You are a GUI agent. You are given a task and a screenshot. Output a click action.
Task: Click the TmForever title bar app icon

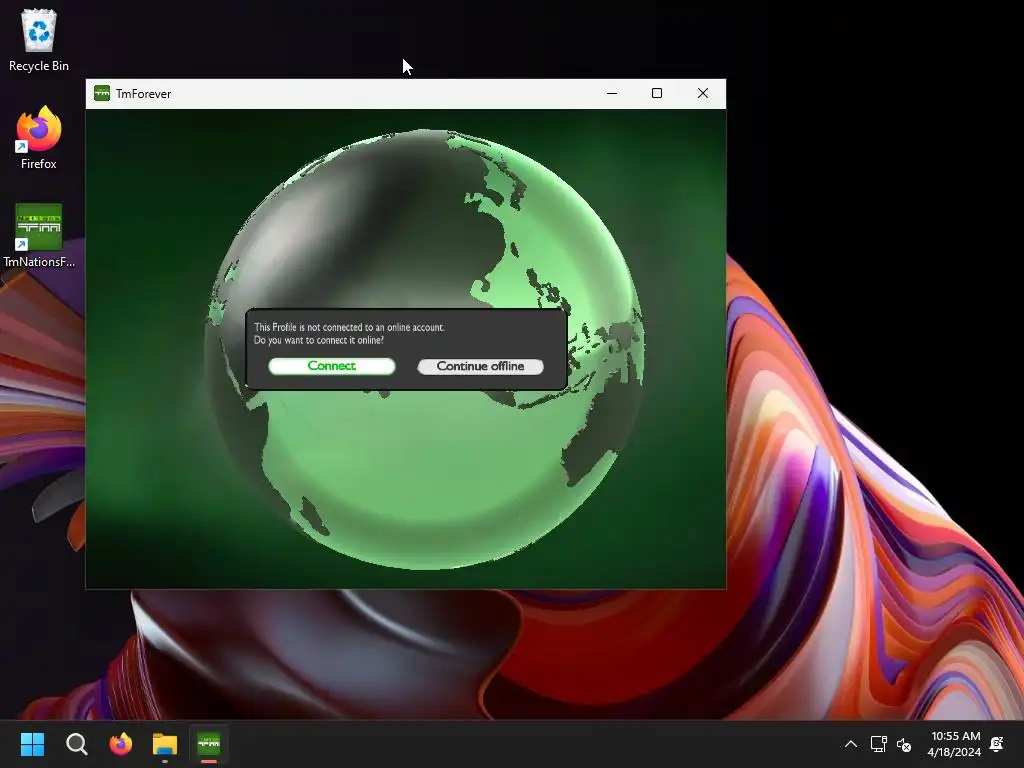pos(102,93)
